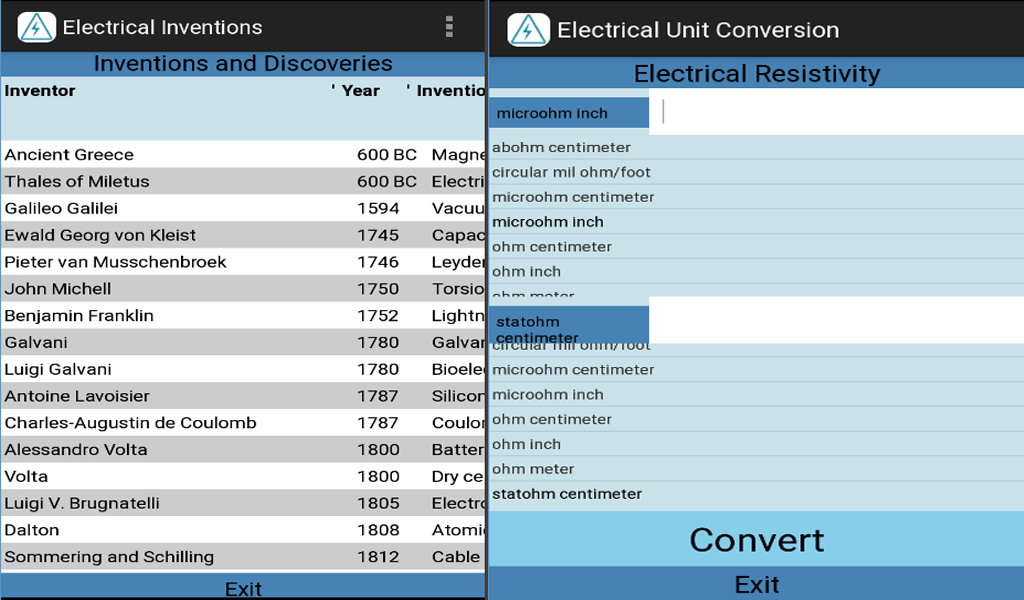
Task: Open the overflow menu in Electrical Inventions
Action: [449, 27]
